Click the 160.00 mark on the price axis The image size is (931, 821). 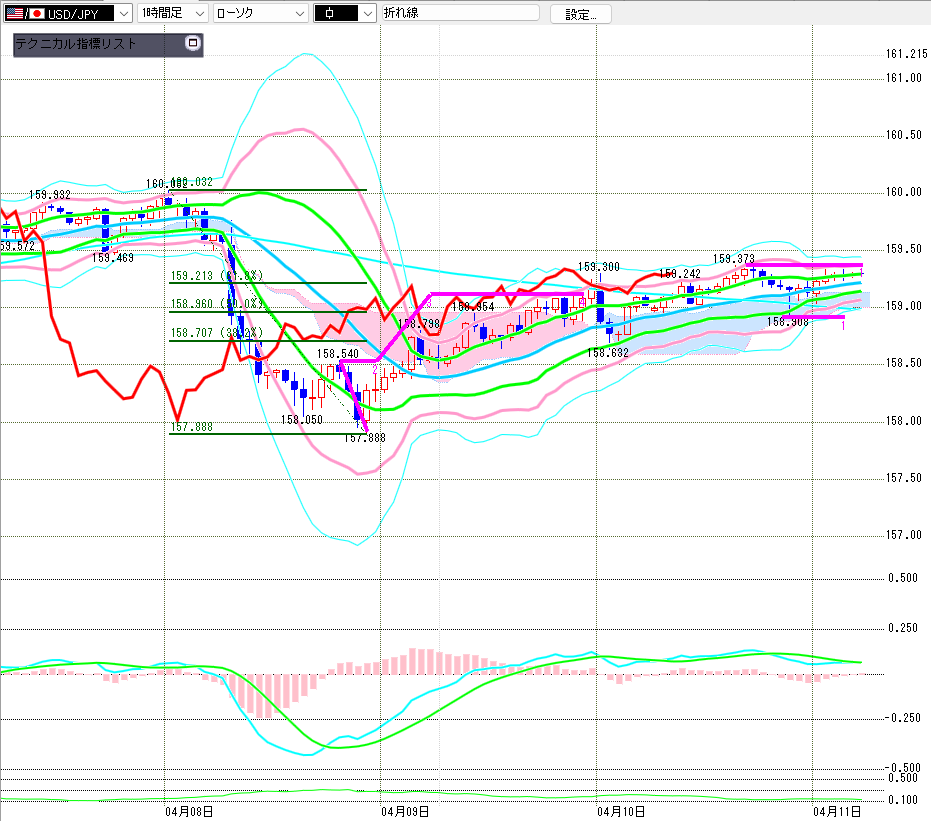[x=904, y=192]
